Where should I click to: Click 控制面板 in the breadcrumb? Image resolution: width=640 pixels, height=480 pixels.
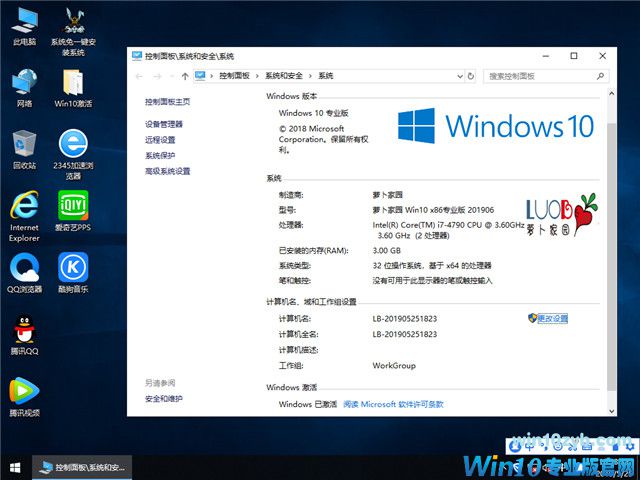click(x=234, y=76)
